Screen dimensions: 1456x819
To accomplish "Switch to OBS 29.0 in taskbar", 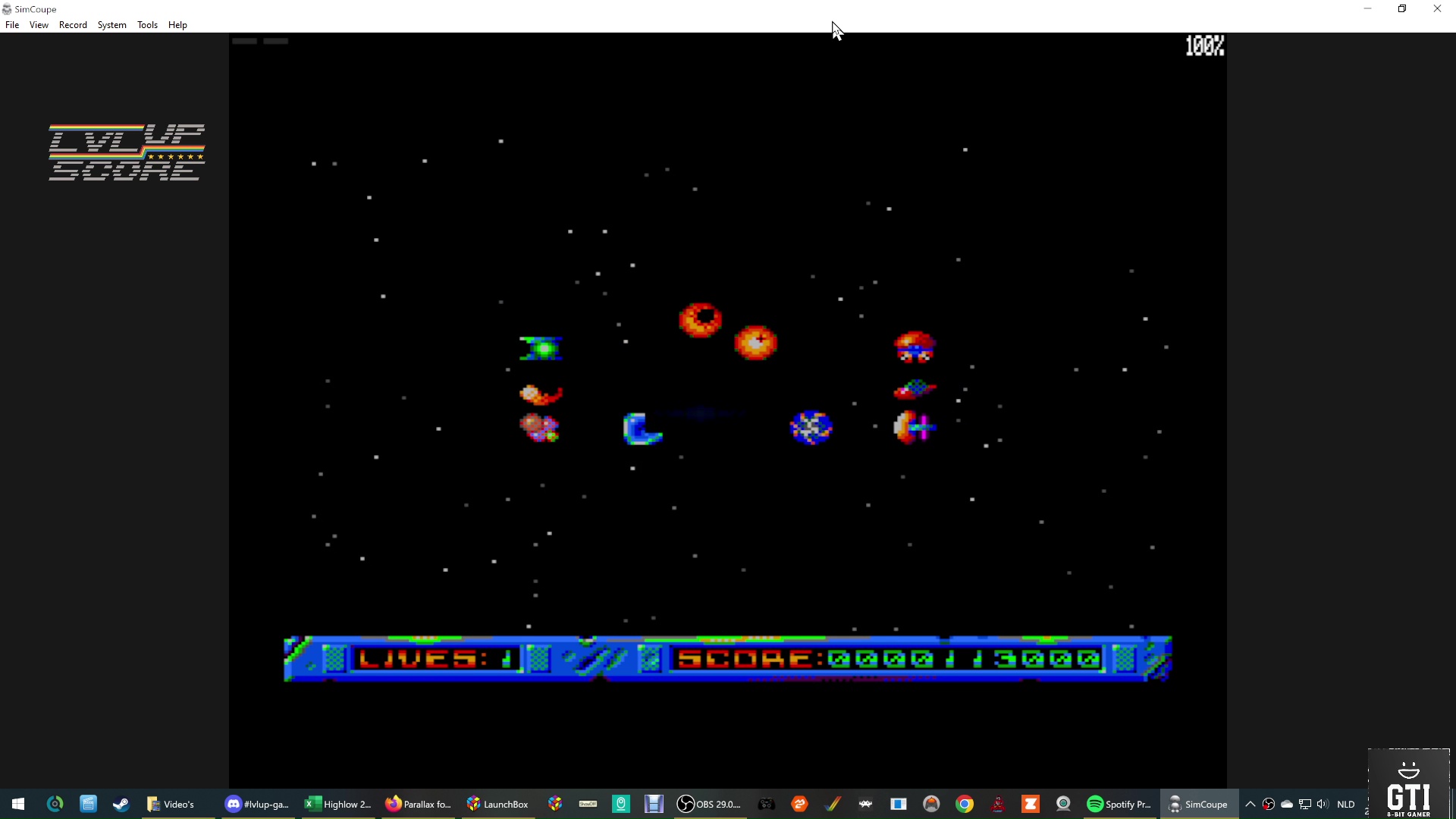I will coord(709,804).
